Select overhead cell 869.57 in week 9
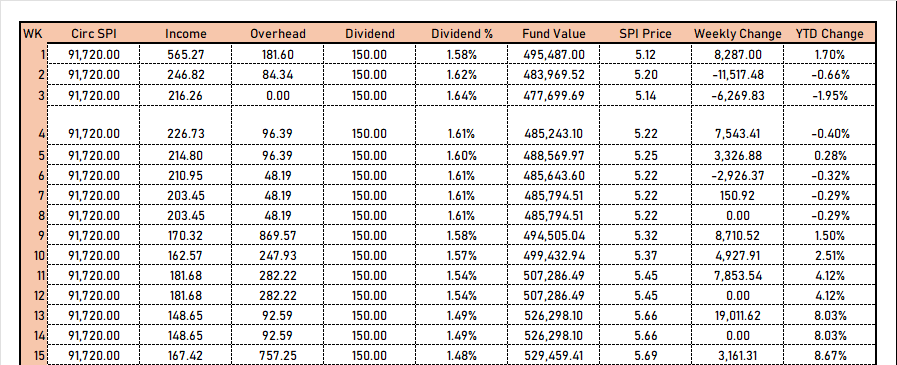Viewport: 897px width, 365px height. click(x=278, y=236)
